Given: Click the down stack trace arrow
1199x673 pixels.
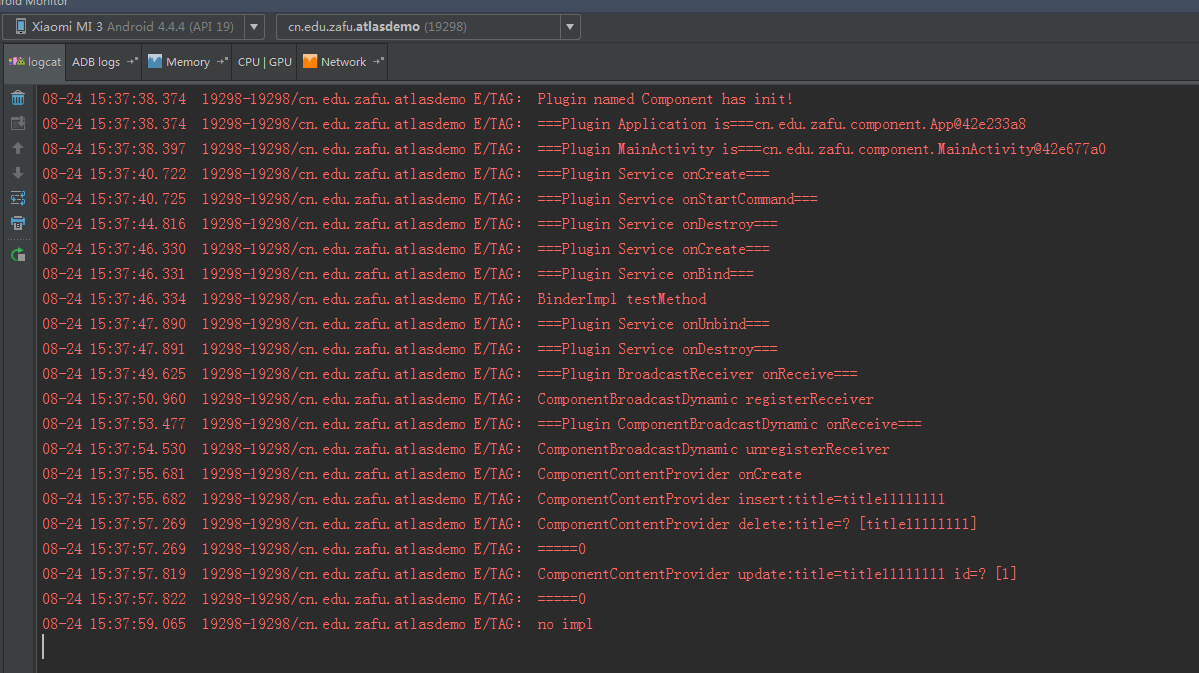Looking at the screenshot, I should click(18, 173).
